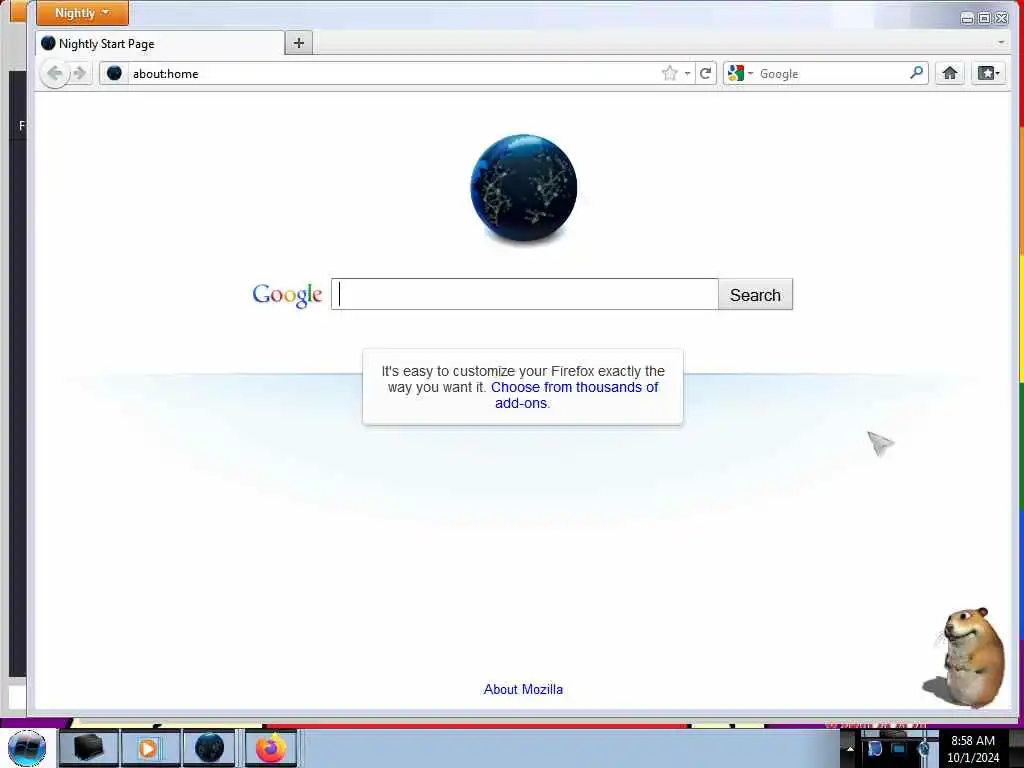Click the site identity globe icon
The image size is (1024, 768).
[114, 73]
